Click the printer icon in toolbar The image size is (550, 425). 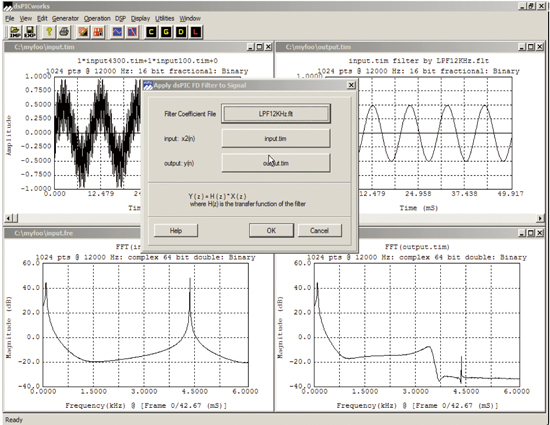pyautogui.click(x=64, y=32)
